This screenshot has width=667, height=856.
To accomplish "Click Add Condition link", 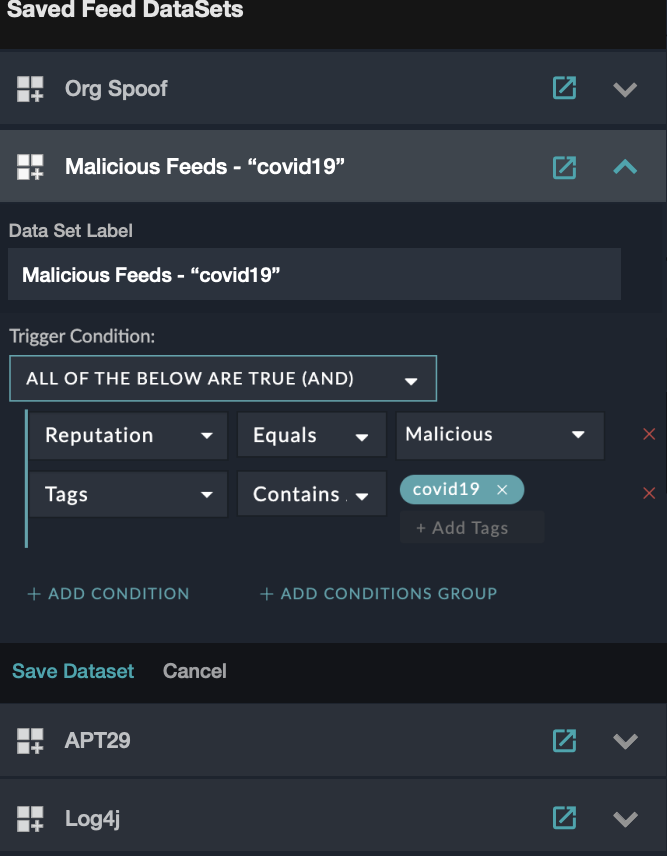I will pyautogui.click(x=108, y=594).
